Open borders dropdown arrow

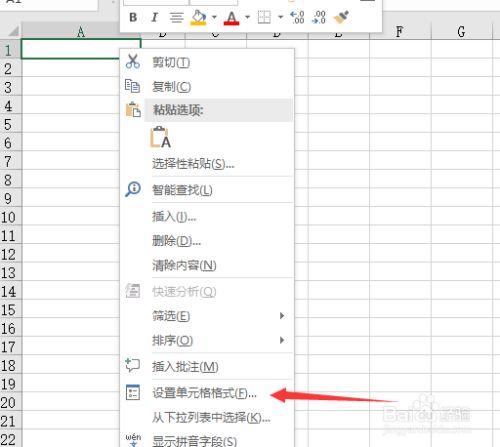click(x=280, y=17)
